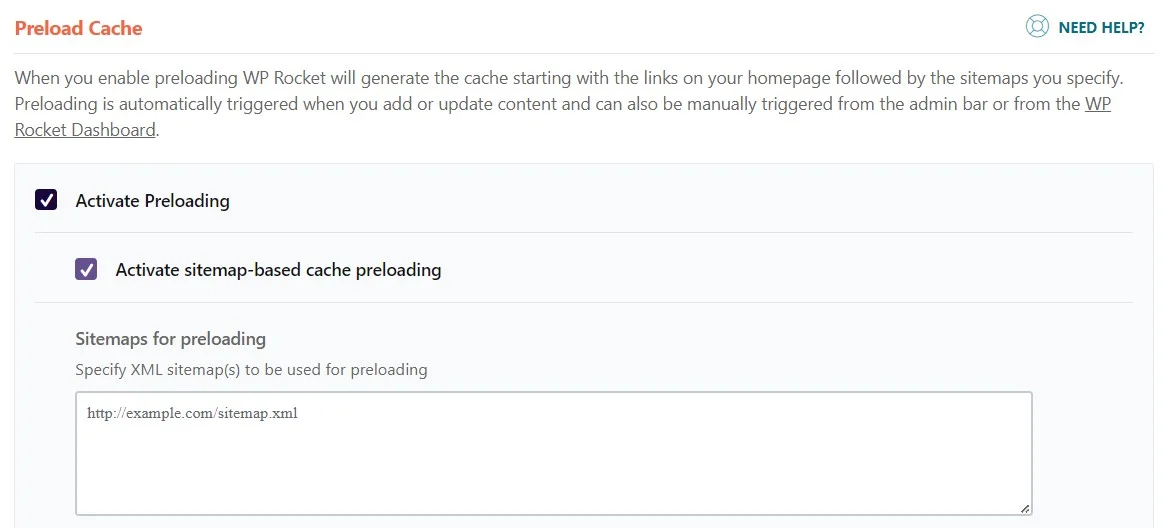The width and height of the screenshot is (1167, 528).
Task: Click the Sitemaps for preloading heading
Action: pyautogui.click(x=170, y=339)
